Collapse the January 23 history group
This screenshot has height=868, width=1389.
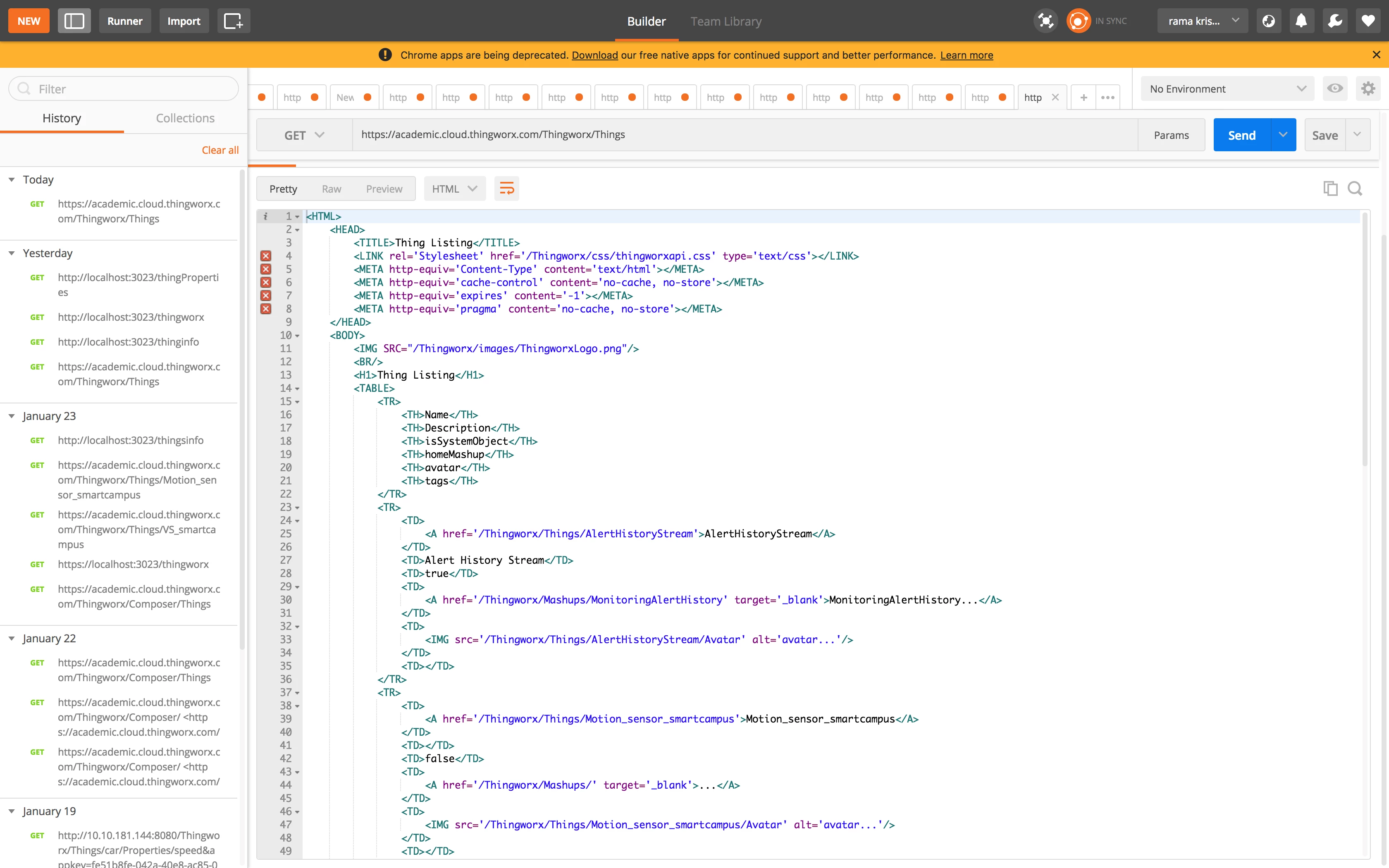pyautogui.click(x=12, y=416)
